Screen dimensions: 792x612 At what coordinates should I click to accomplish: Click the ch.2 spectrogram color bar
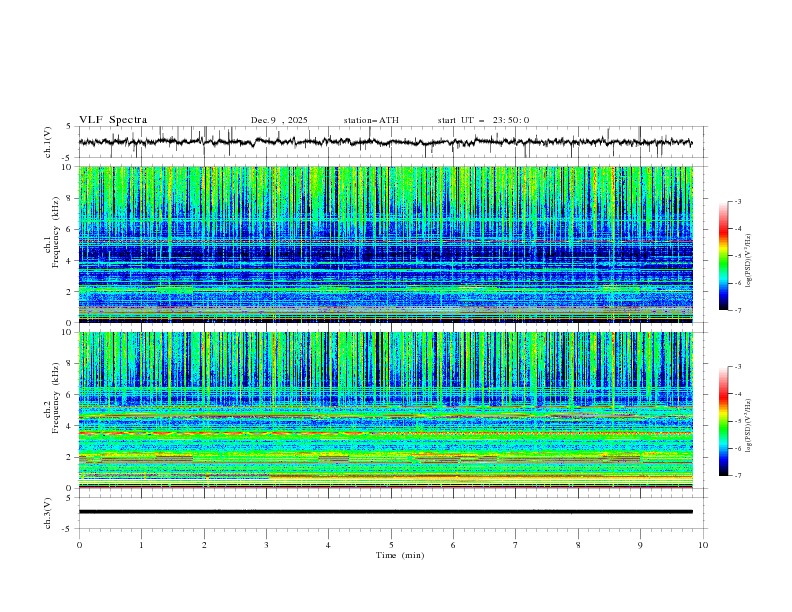coord(723,421)
